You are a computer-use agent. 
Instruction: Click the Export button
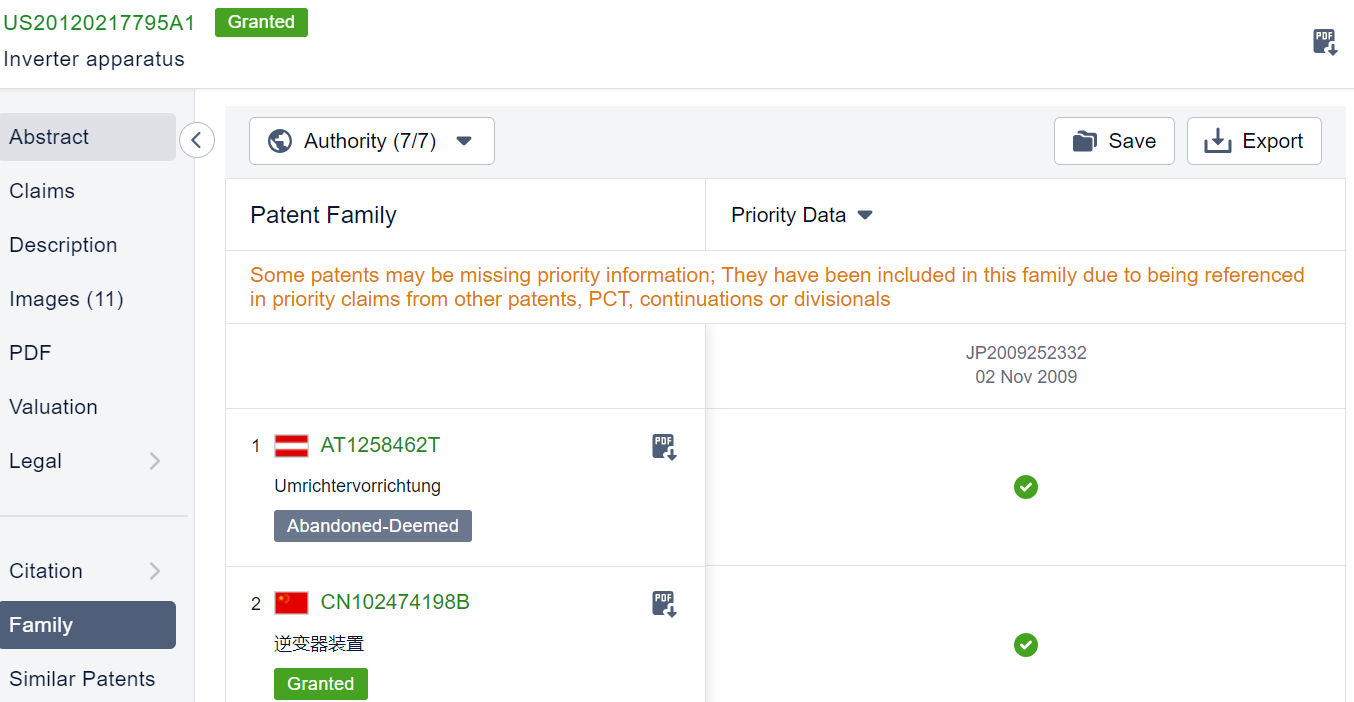(1254, 141)
